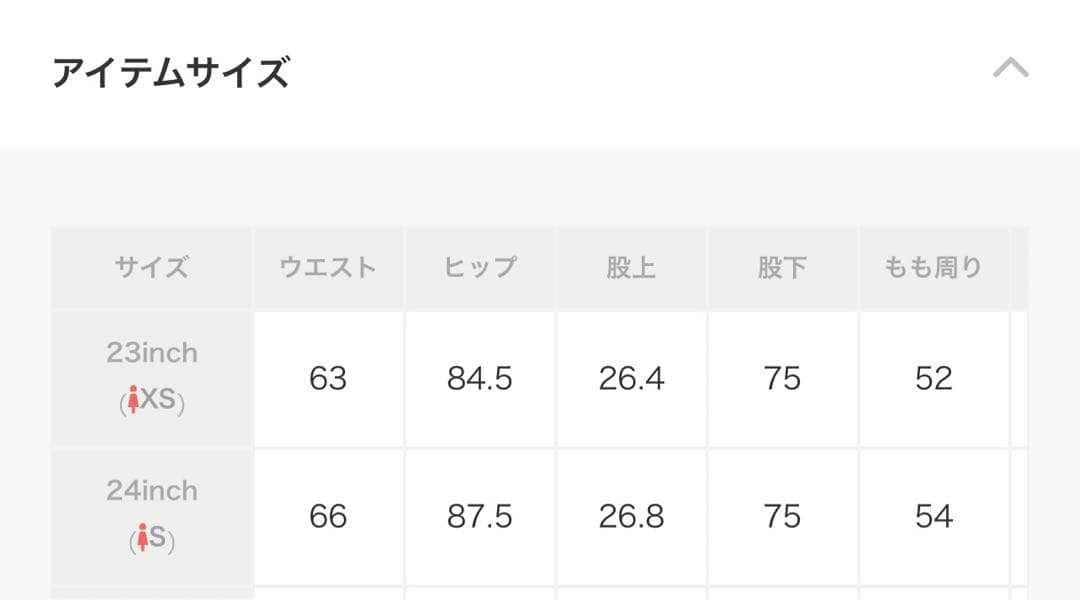
Task: Select the サイズ column header
Action: tap(152, 267)
